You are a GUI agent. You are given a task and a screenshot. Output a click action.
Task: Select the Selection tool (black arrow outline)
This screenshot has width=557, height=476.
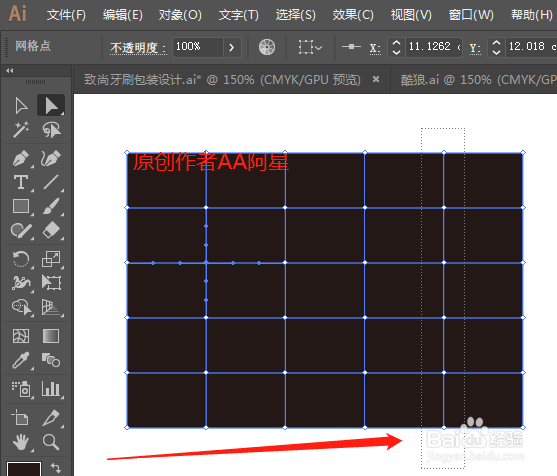[21, 106]
